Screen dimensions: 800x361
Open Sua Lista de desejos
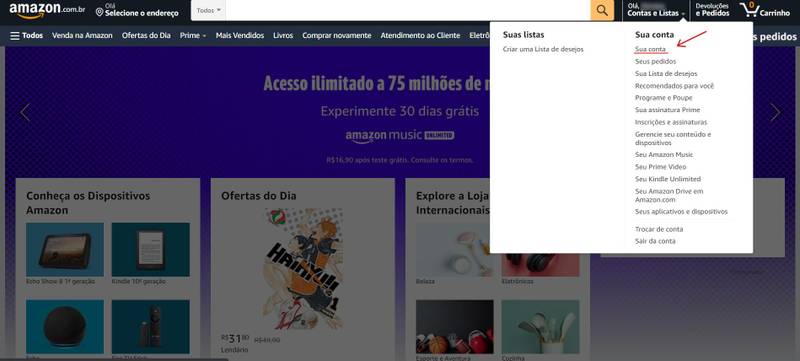(666, 74)
